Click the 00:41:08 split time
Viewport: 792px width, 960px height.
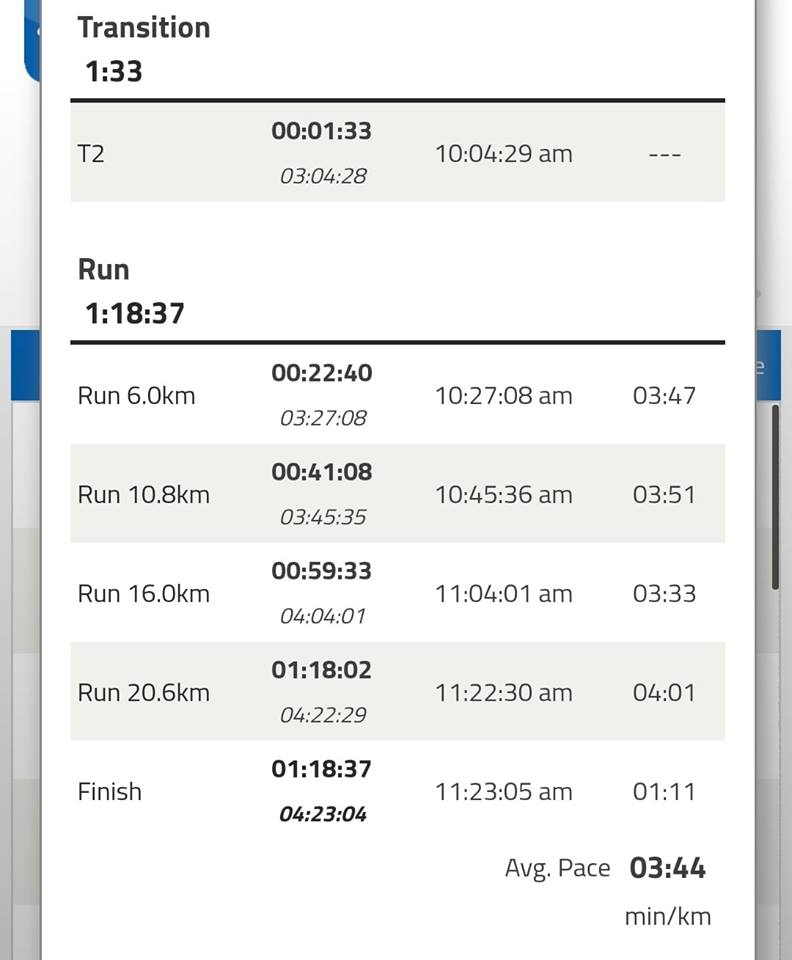pyautogui.click(x=321, y=472)
